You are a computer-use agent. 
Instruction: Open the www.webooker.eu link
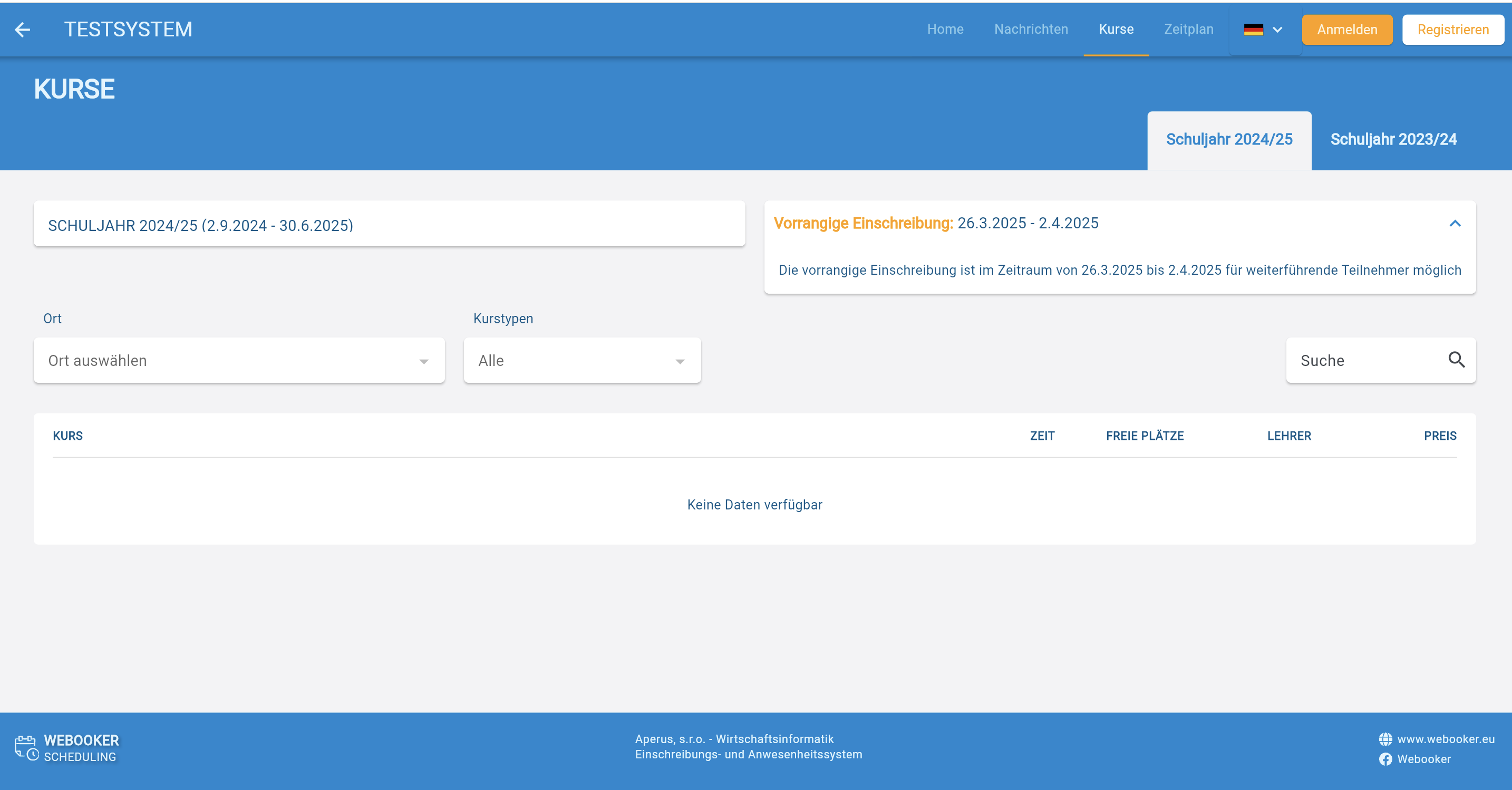click(1445, 739)
